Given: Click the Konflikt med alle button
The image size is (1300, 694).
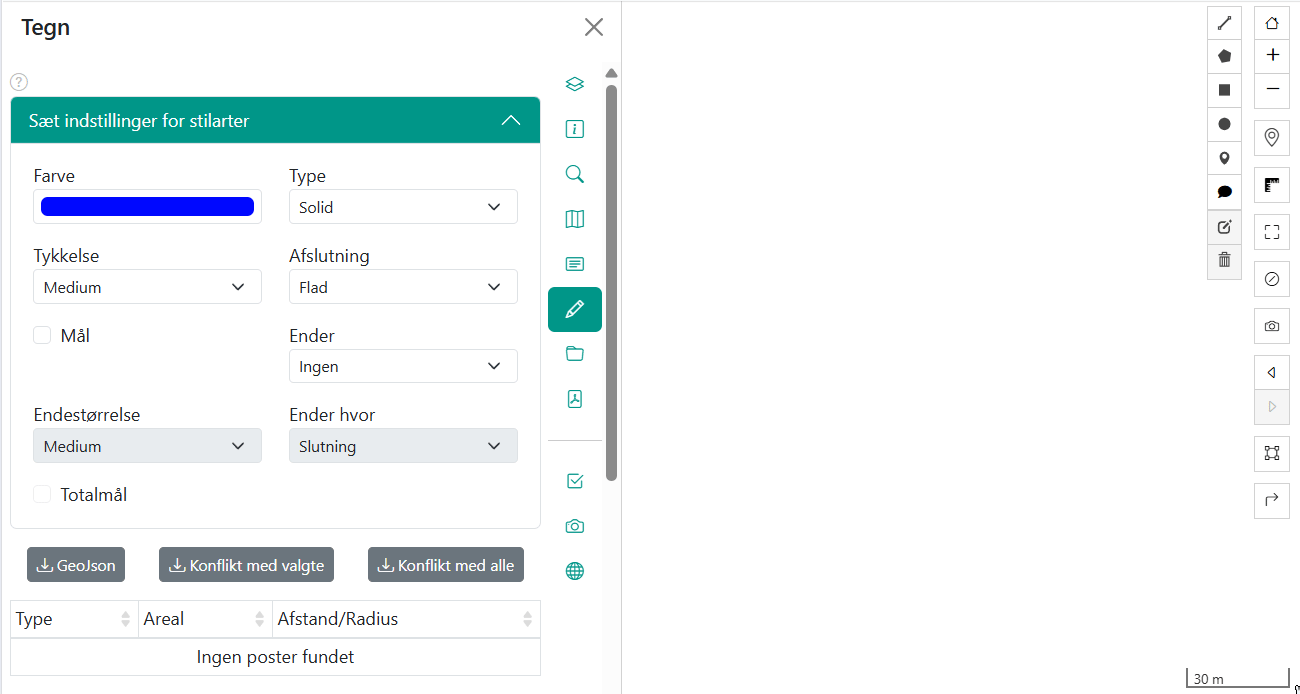Looking at the screenshot, I should coord(445,565).
